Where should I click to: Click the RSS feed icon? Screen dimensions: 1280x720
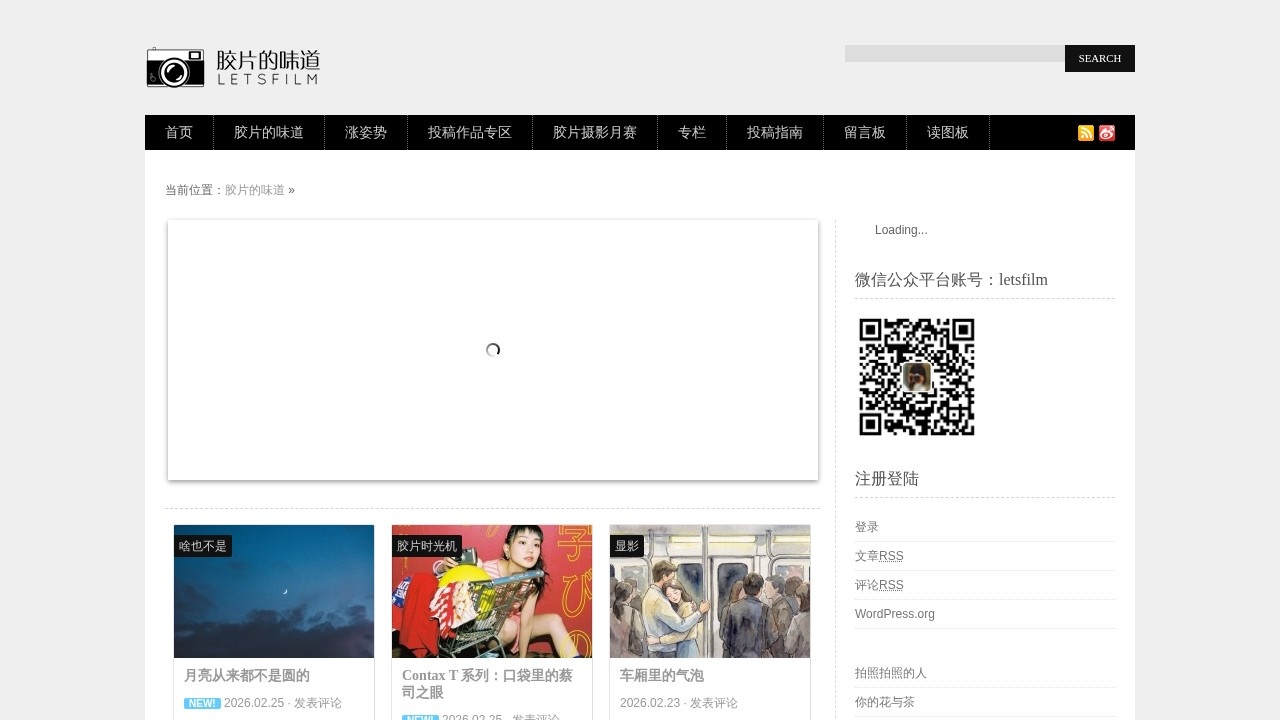pyautogui.click(x=1085, y=133)
